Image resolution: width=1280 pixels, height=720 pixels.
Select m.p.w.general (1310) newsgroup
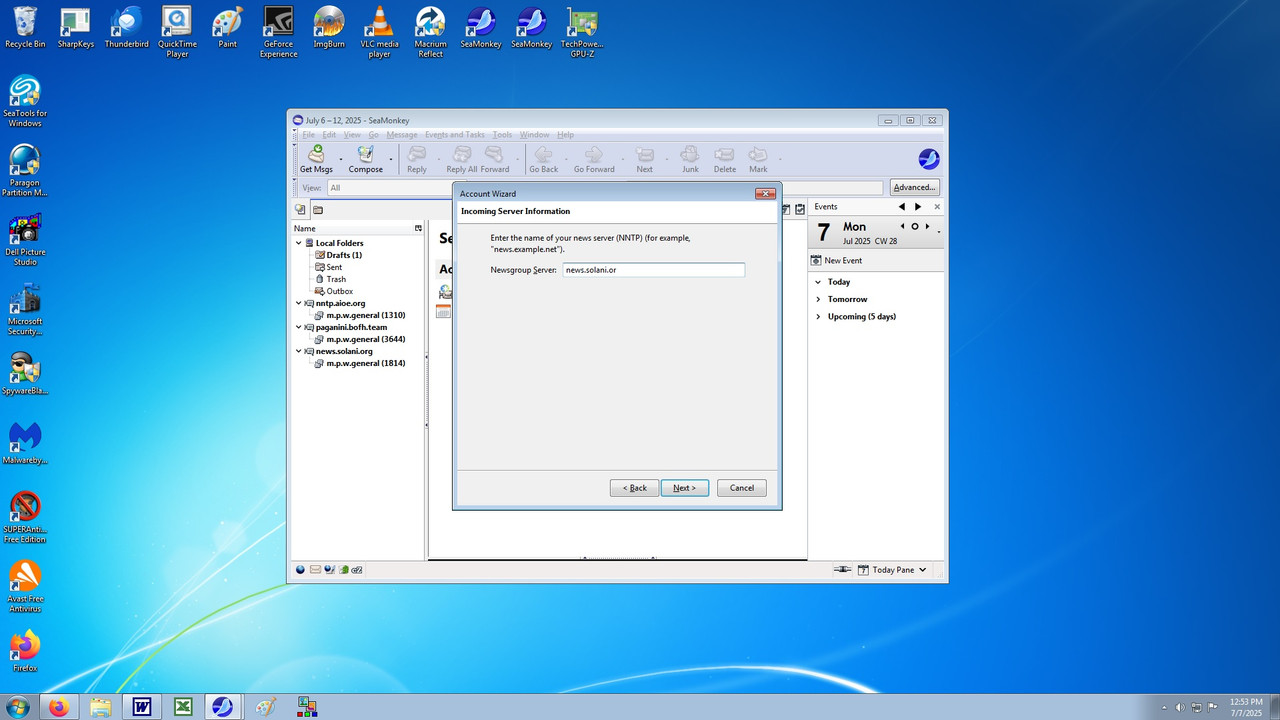tap(366, 315)
